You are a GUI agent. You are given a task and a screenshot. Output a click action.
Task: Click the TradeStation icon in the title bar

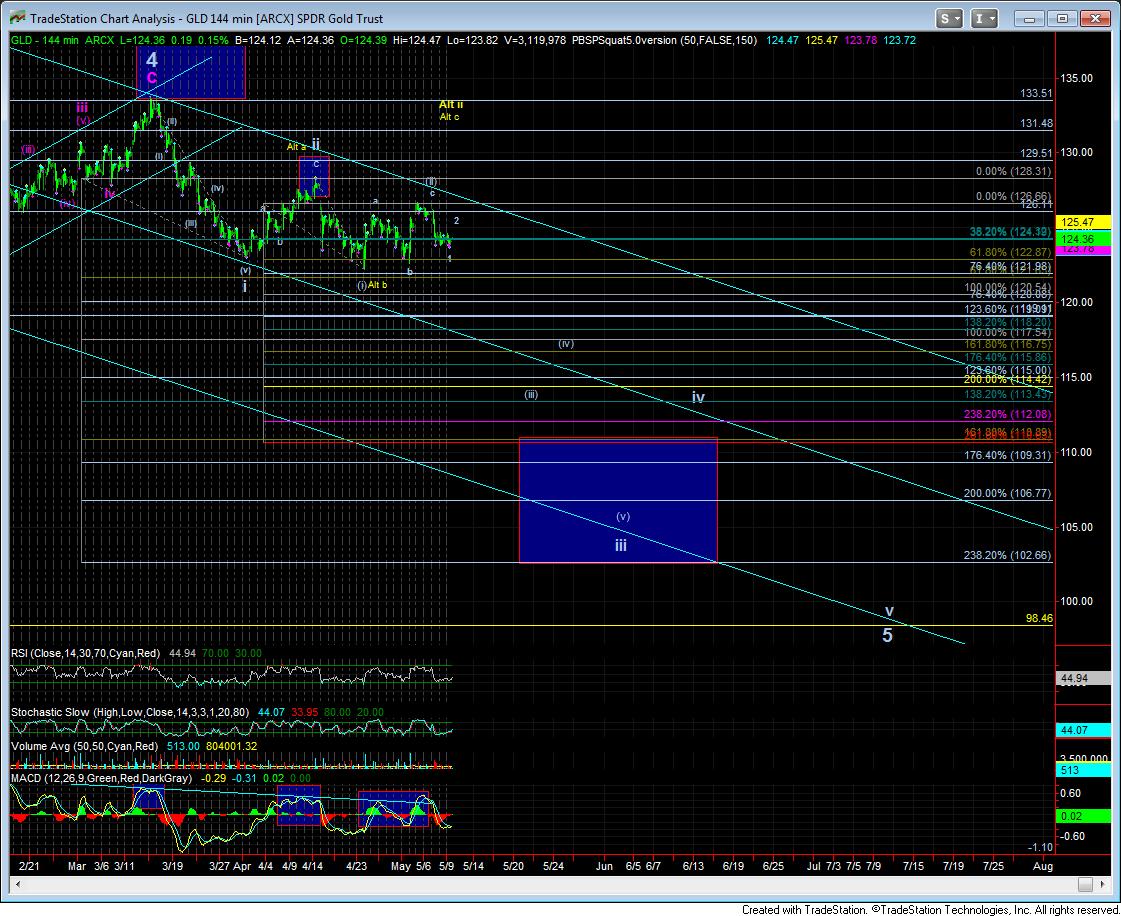(x=16, y=19)
